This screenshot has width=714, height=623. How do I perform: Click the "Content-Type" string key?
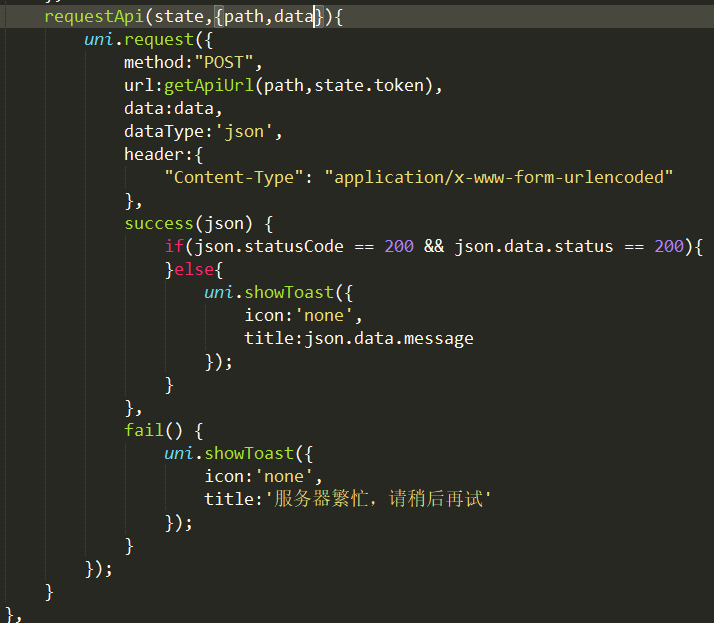pos(234,177)
